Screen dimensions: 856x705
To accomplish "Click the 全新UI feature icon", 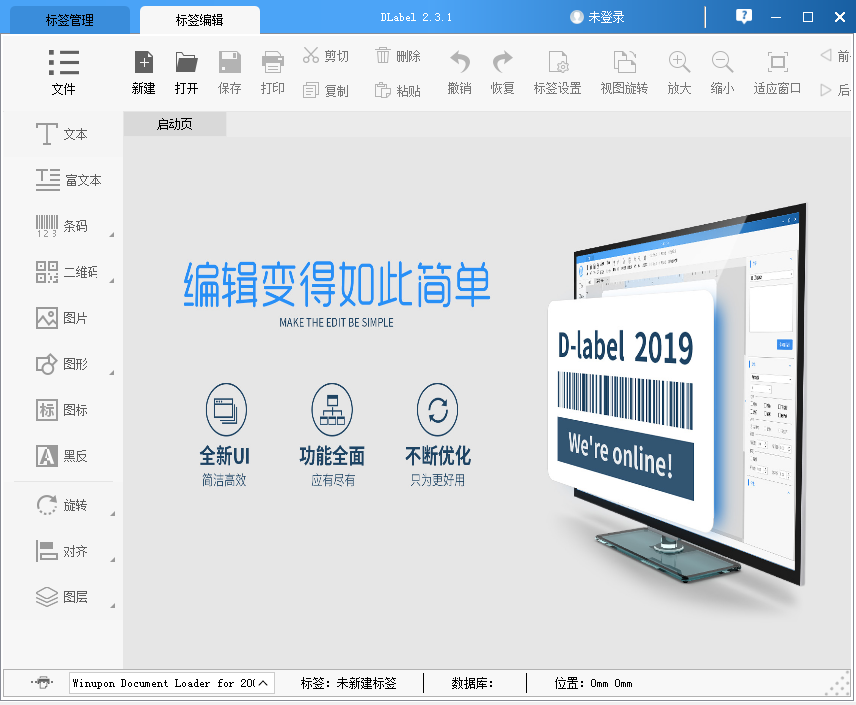I will [x=226, y=410].
